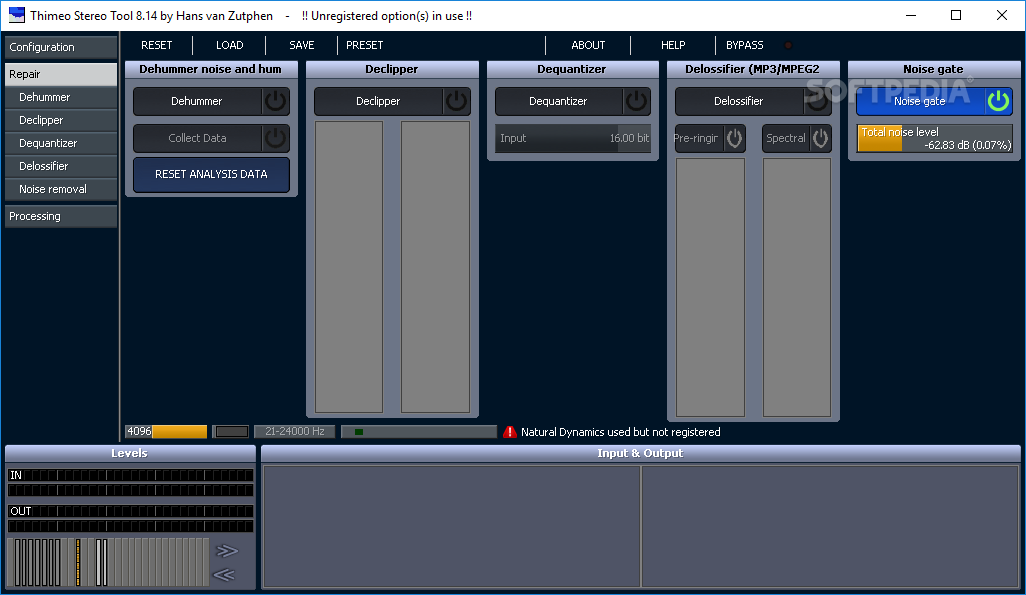Adjust the Input 16.00 bit slider
The image size is (1026, 595).
[573, 138]
